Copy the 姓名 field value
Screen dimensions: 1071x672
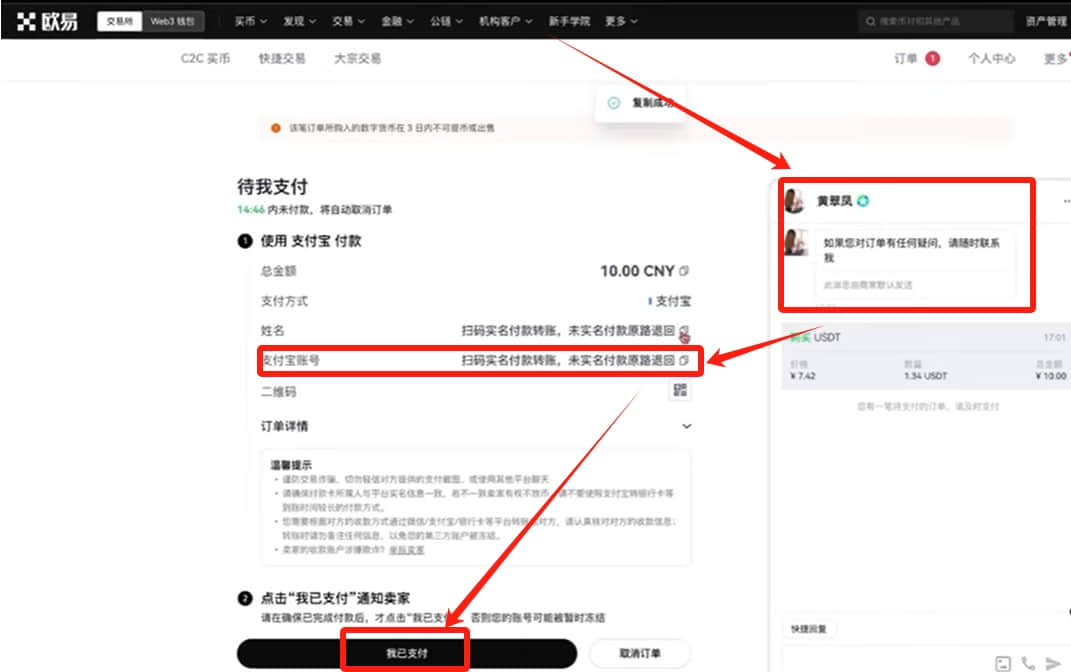684,331
